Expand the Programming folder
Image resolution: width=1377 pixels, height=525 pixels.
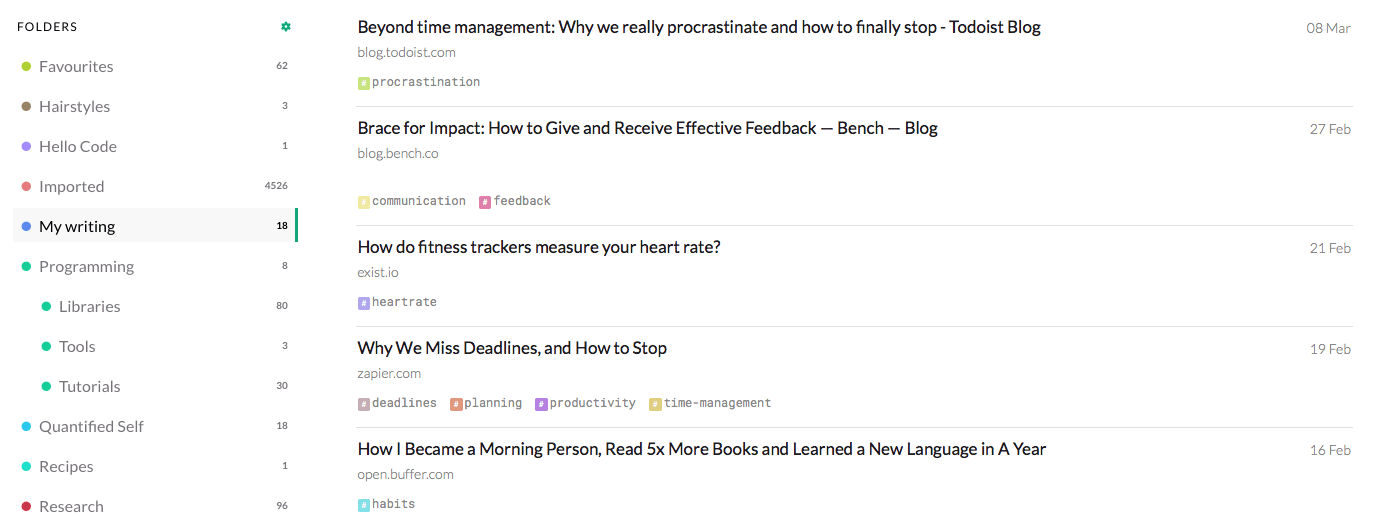[x=86, y=266]
